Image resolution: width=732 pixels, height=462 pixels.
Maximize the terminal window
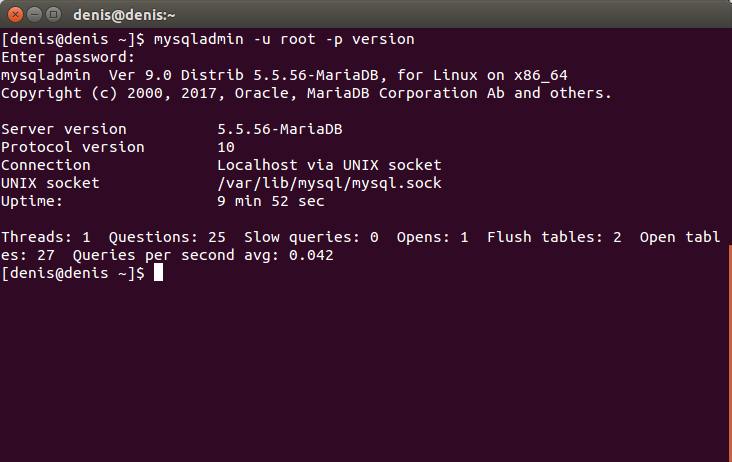click(54, 15)
